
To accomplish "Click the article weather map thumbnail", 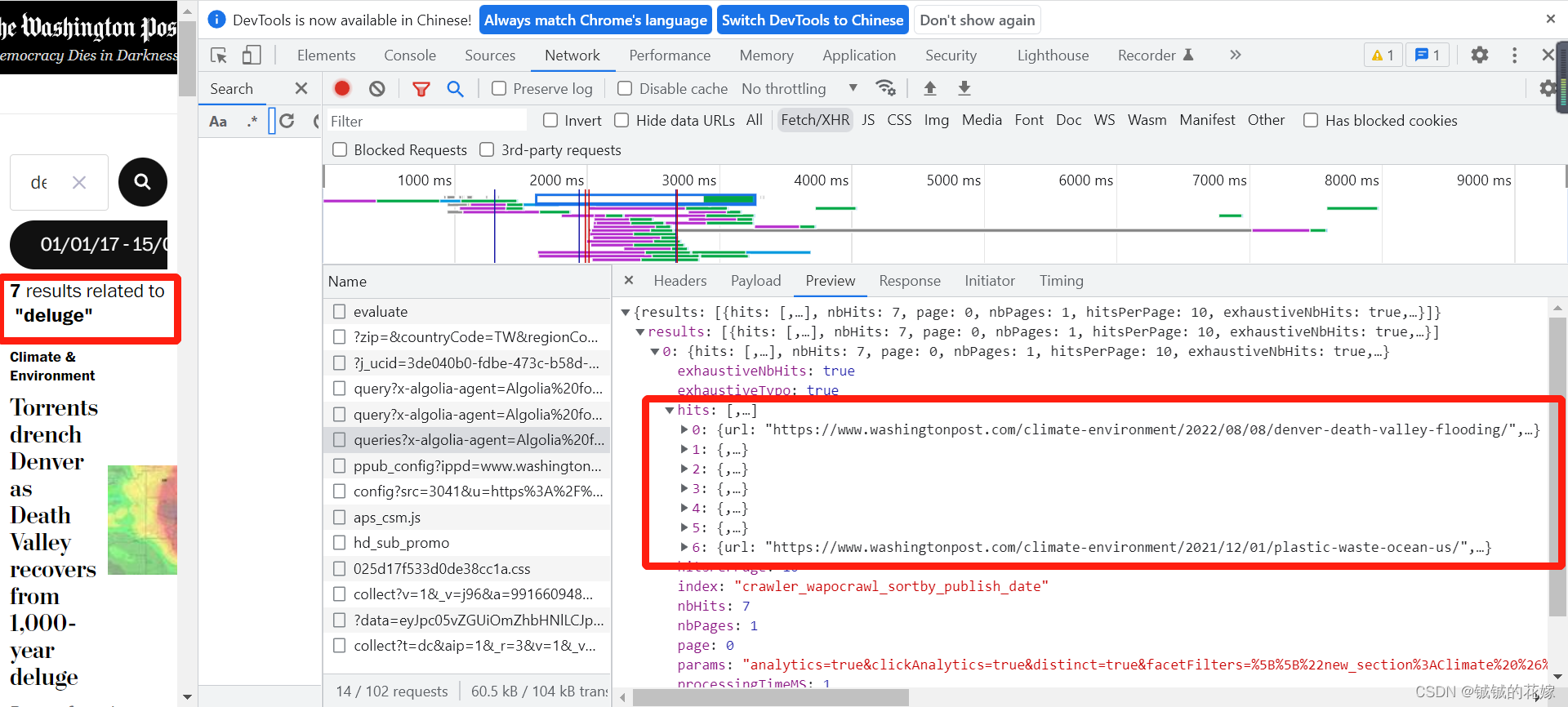I will pos(142,519).
